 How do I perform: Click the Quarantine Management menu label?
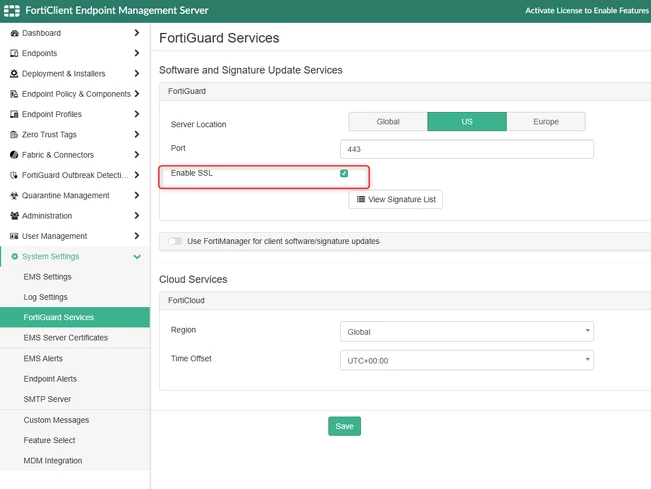(x=66, y=196)
